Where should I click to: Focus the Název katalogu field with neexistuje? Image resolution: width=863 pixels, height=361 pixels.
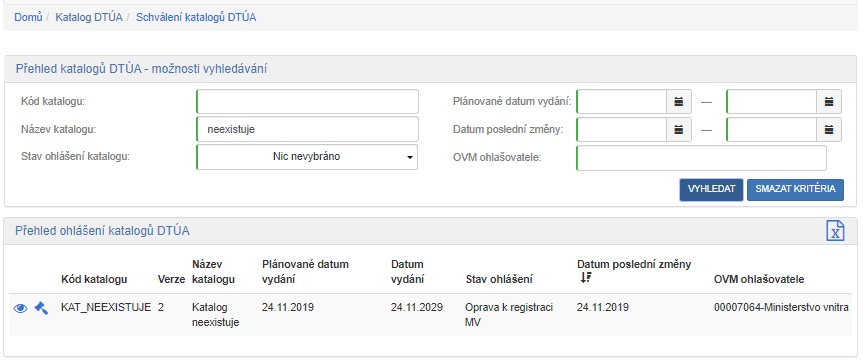(x=307, y=130)
